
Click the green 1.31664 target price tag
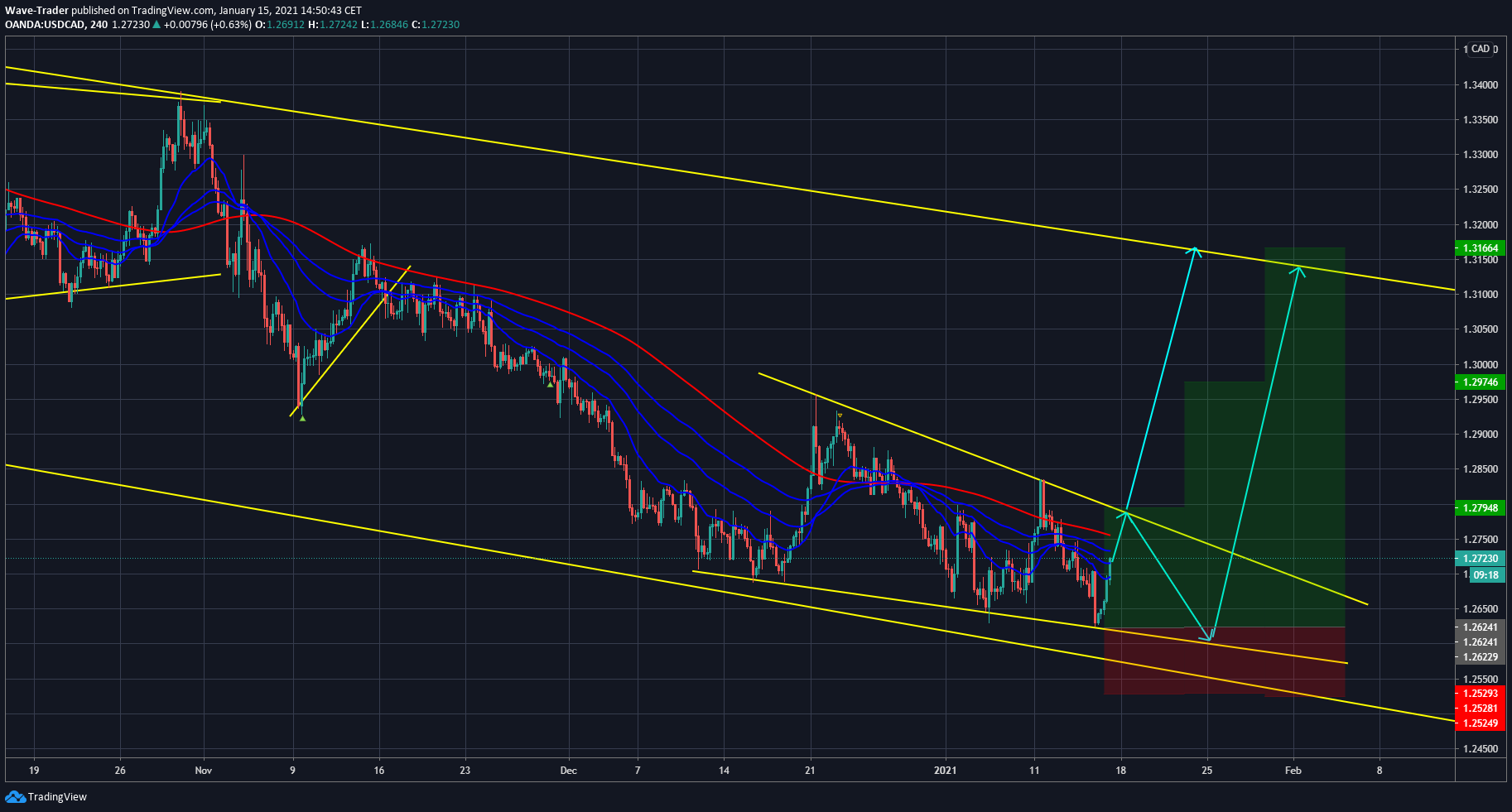[1480, 248]
